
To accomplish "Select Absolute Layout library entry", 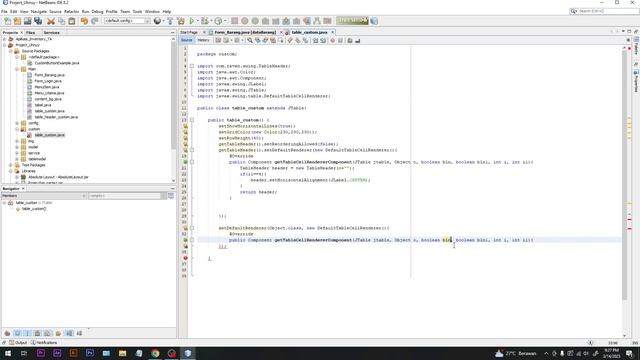I will pyautogui.click(x=58, y=177).
